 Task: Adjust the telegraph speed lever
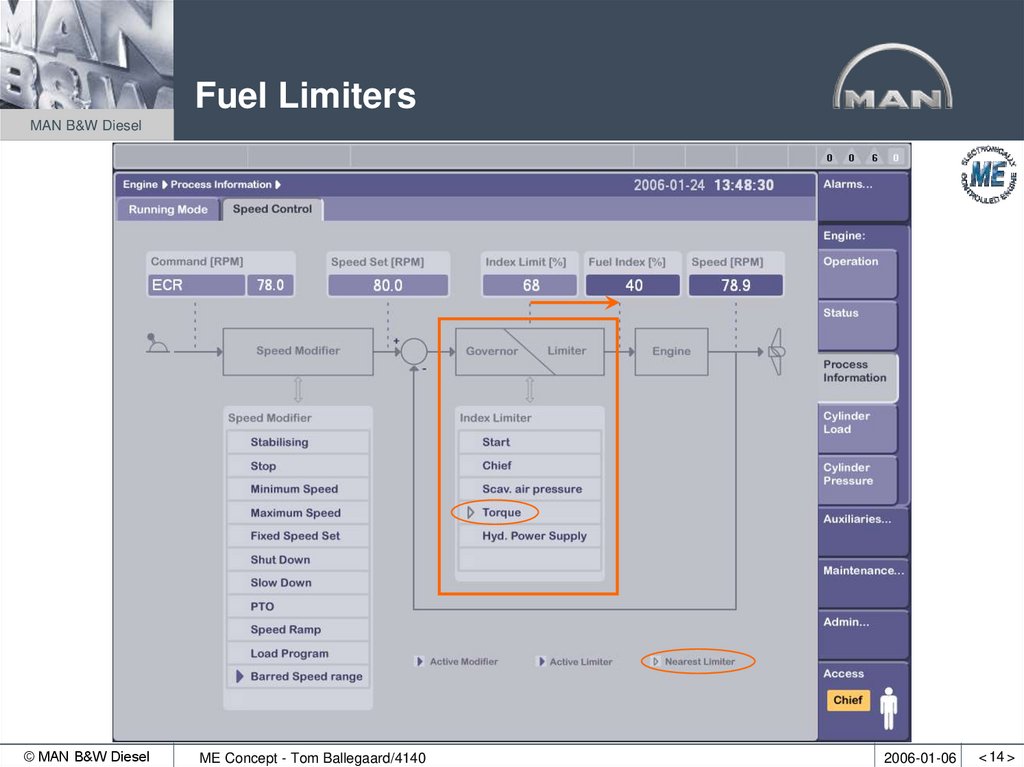pyautogui.click(x=154, y=345)
